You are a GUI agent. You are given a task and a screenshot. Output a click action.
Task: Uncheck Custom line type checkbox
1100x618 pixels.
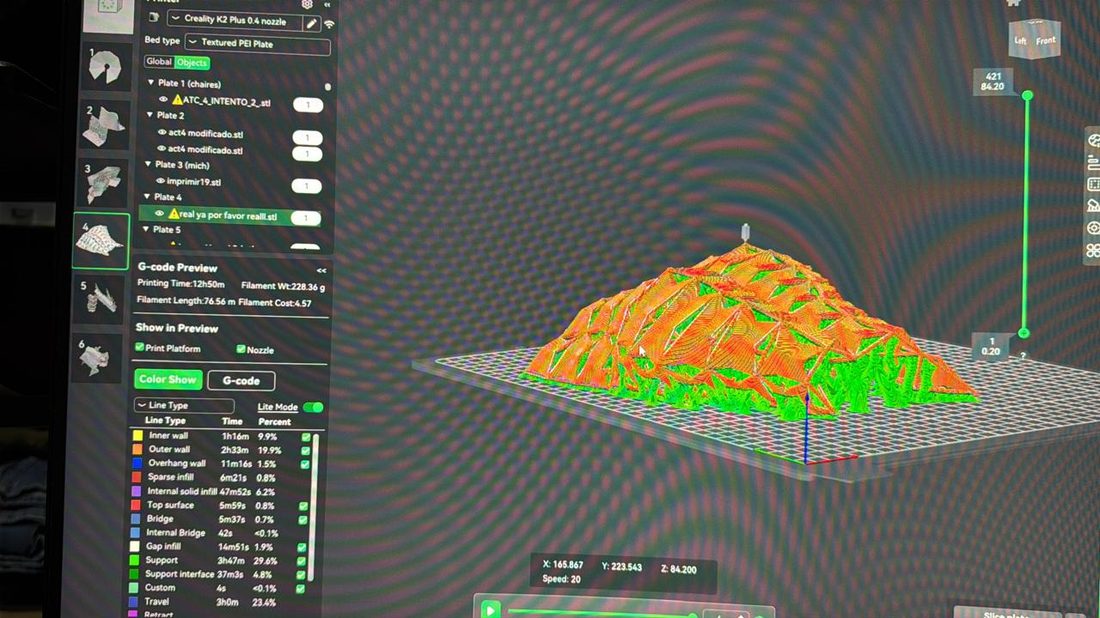tap(300, 589)
